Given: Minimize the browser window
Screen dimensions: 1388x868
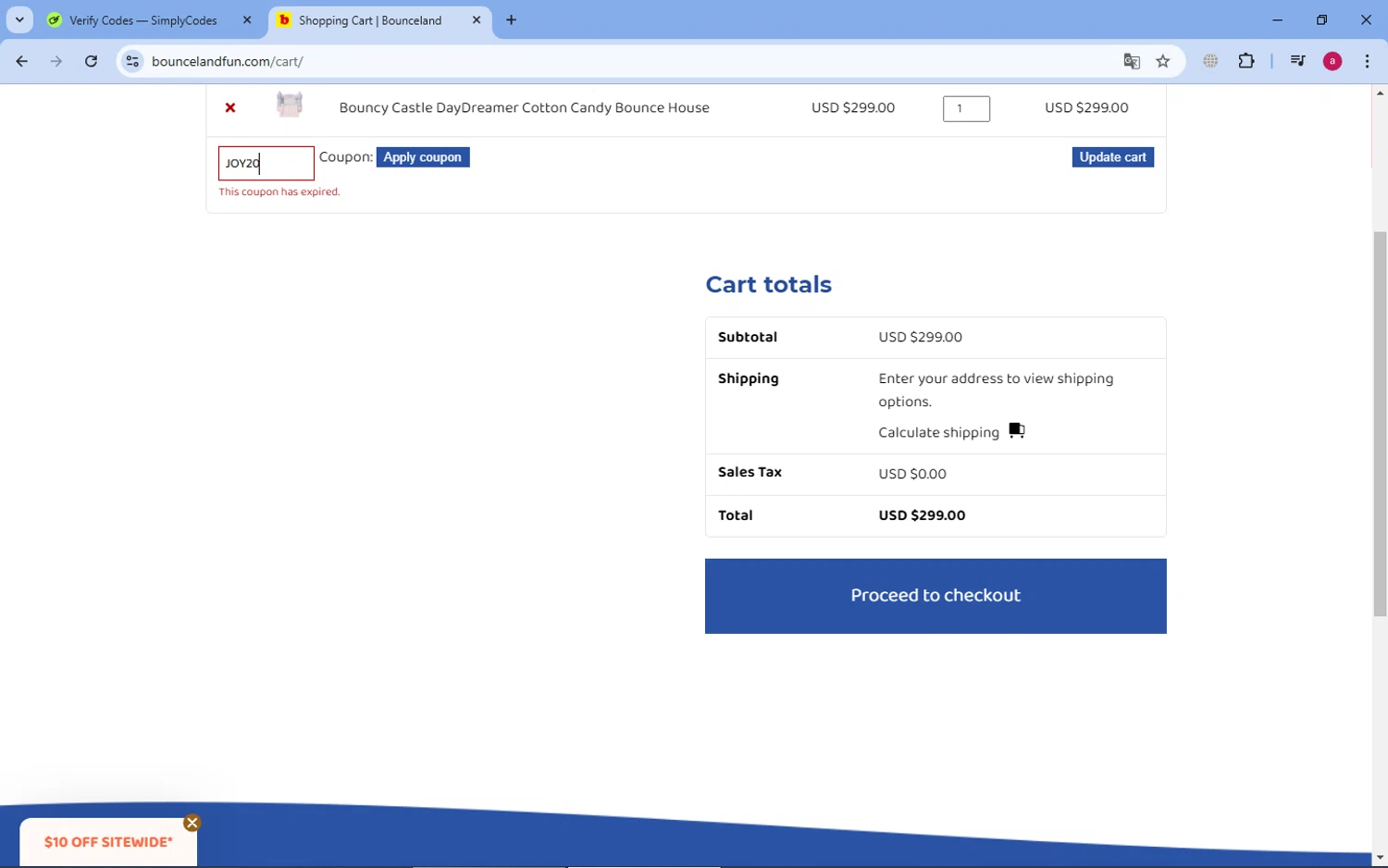Looking at the screenshot, I should (1277, 20).
